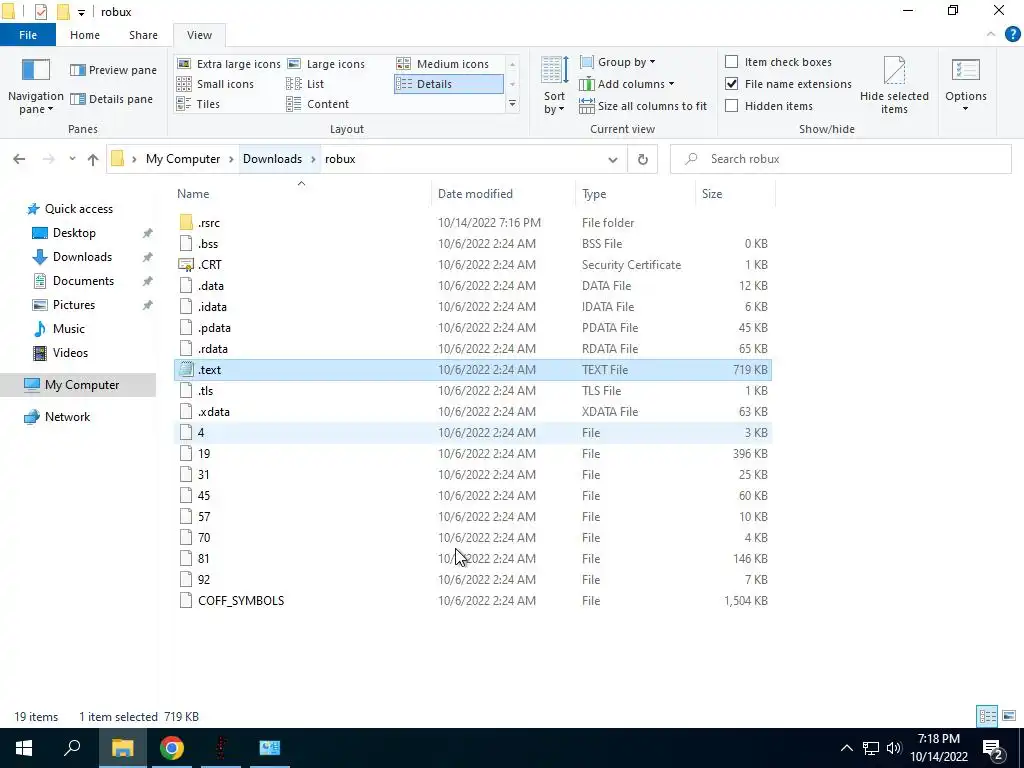
Task: Switch layout to Extra large icons
Action: [x=229, y=64]
